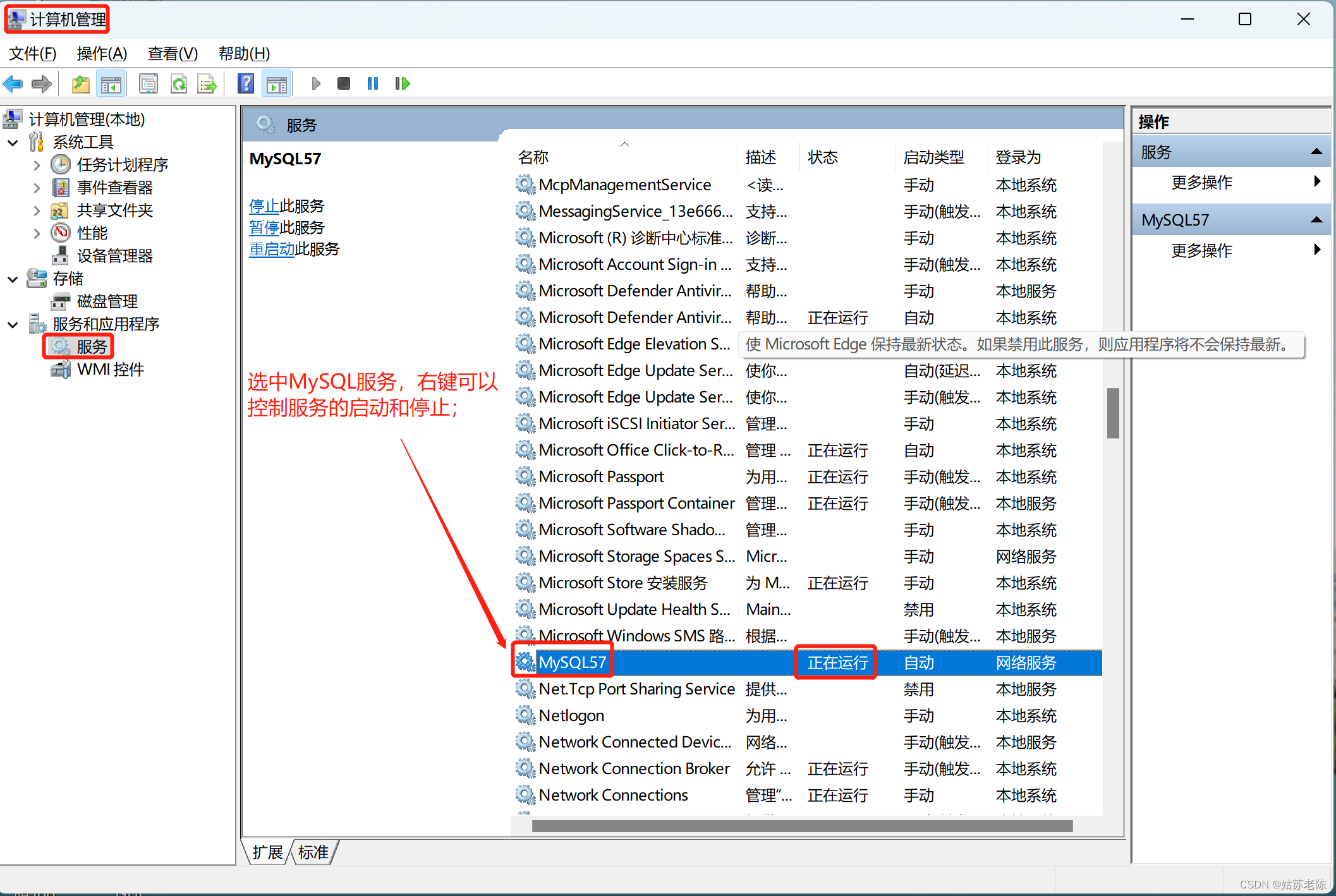Click the Forward arrow toolbar icon
Viewport: 1336px width, 896px height.
pyautogui.click(x=42, y=83)
